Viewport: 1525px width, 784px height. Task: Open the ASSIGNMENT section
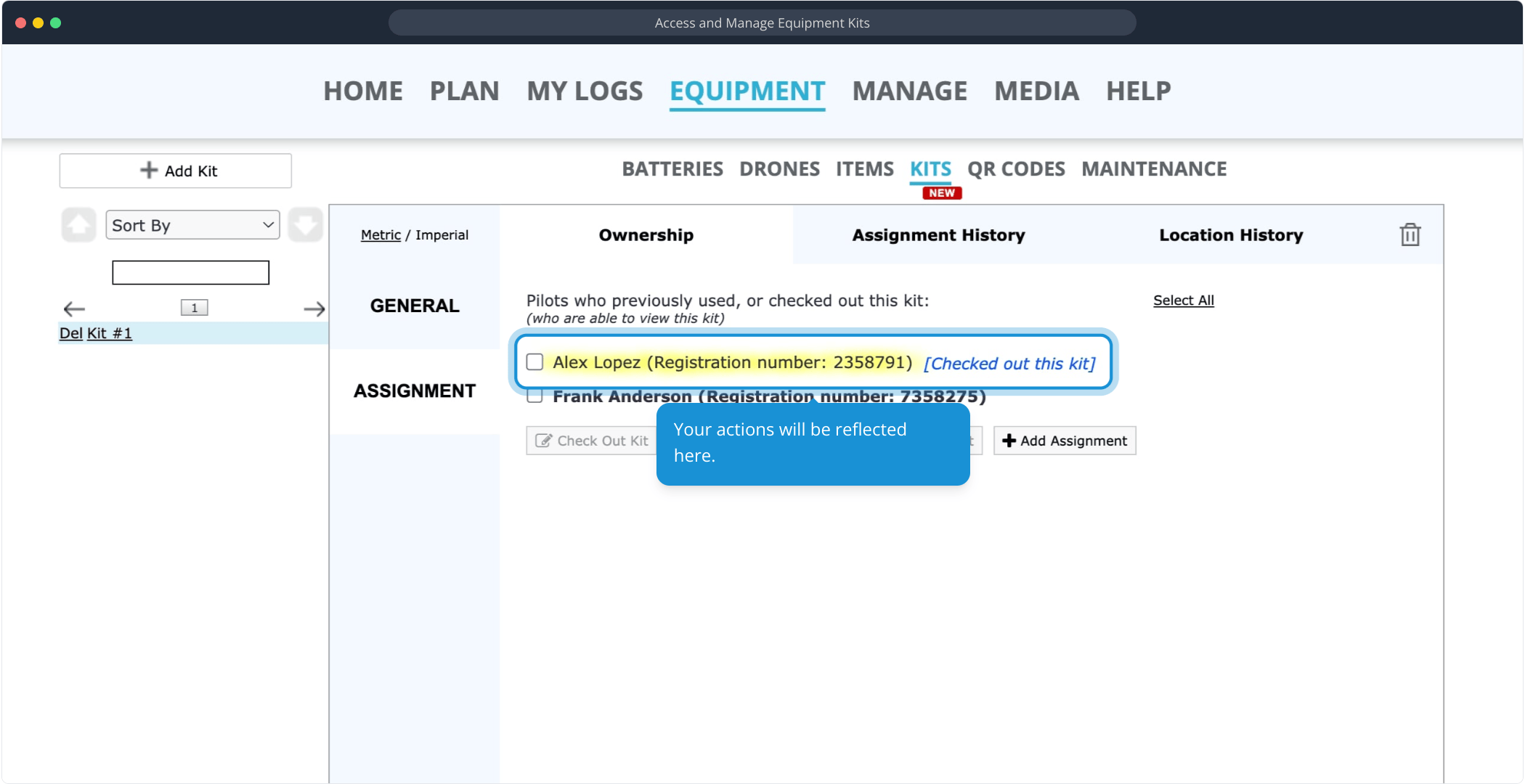point(415,391)
